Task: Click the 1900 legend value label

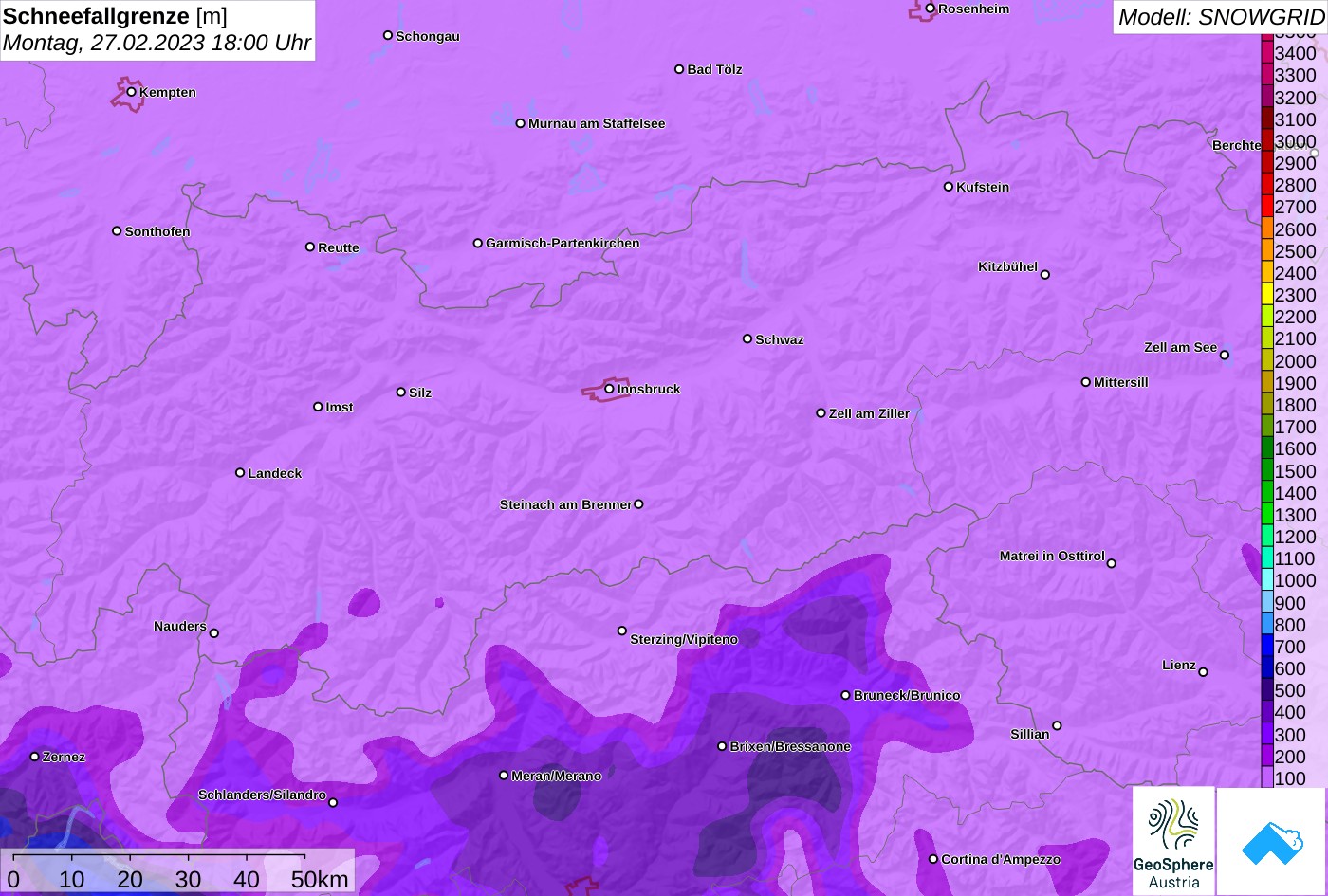Action: coord(1296,383)
